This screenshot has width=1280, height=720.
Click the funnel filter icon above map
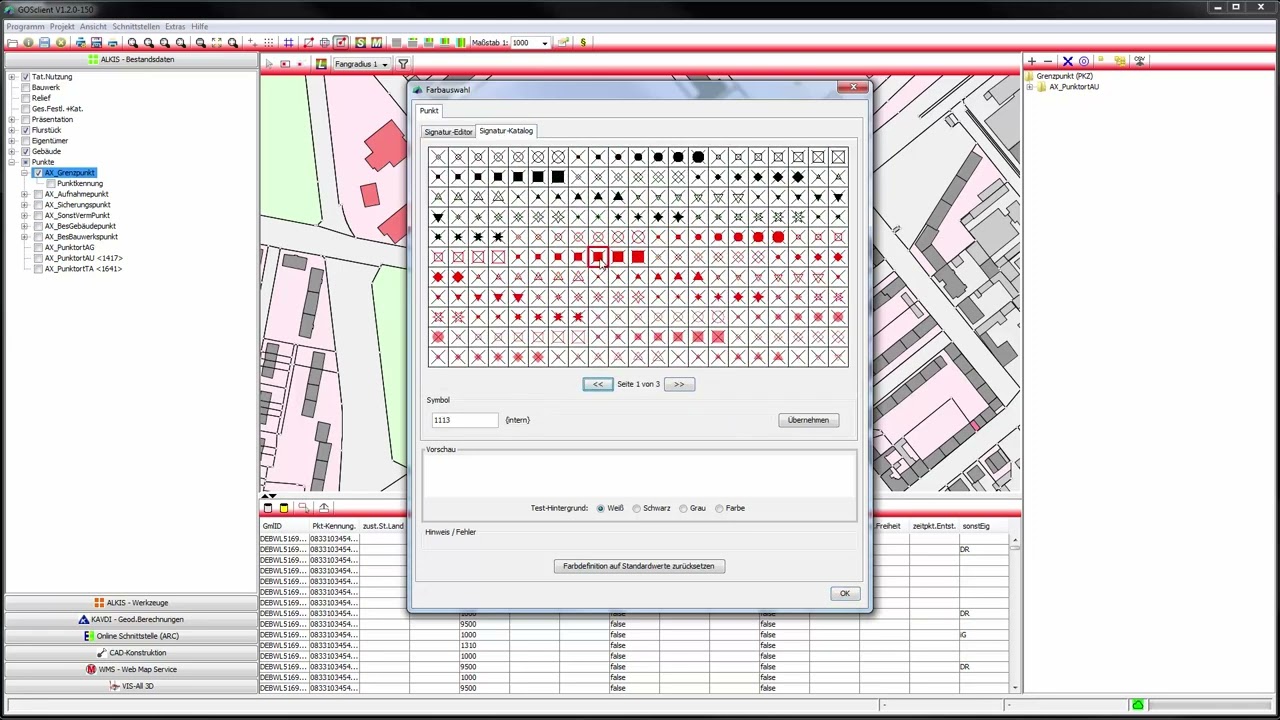[x=403, y=64]
